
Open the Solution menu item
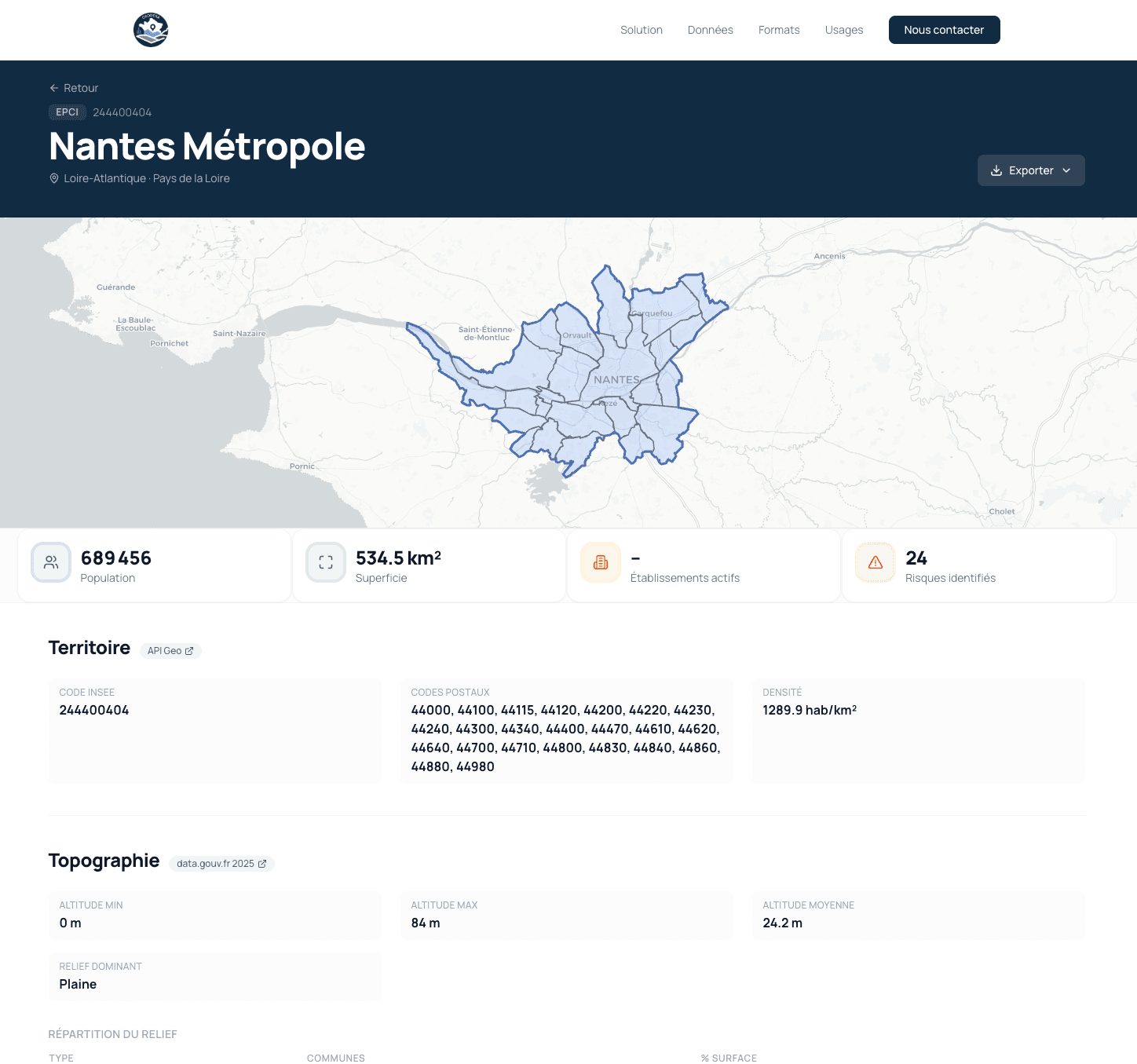click(x=641, y=30)
